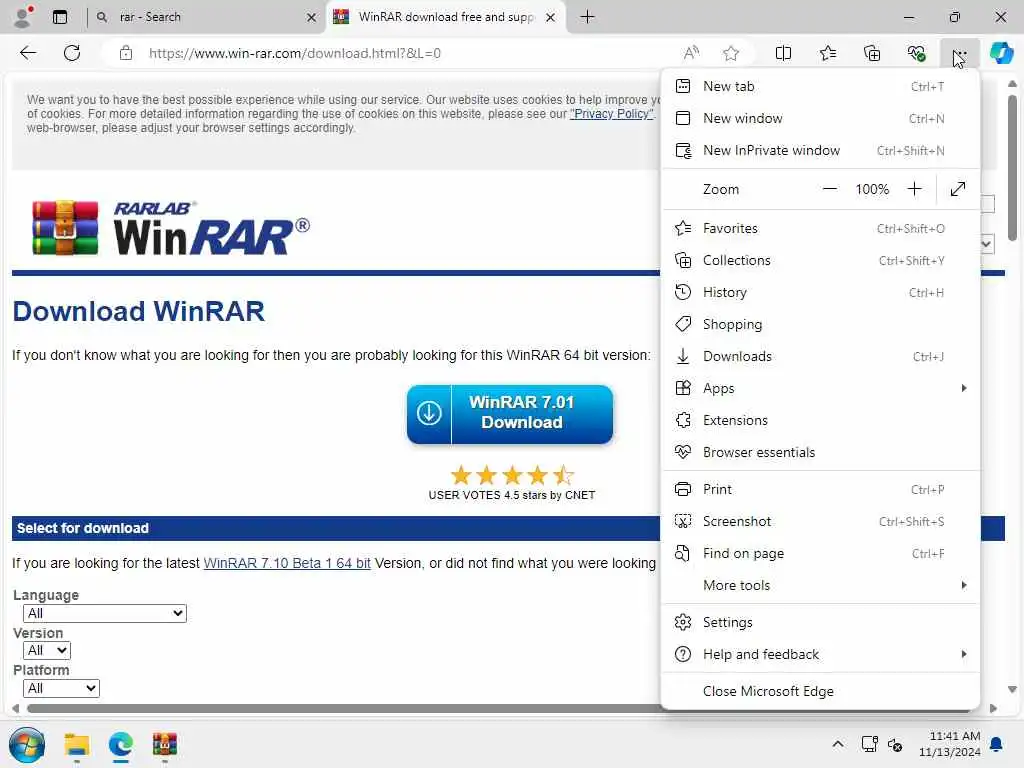
Task: Open Shopping menu entry
Action: tap(820, 325)
